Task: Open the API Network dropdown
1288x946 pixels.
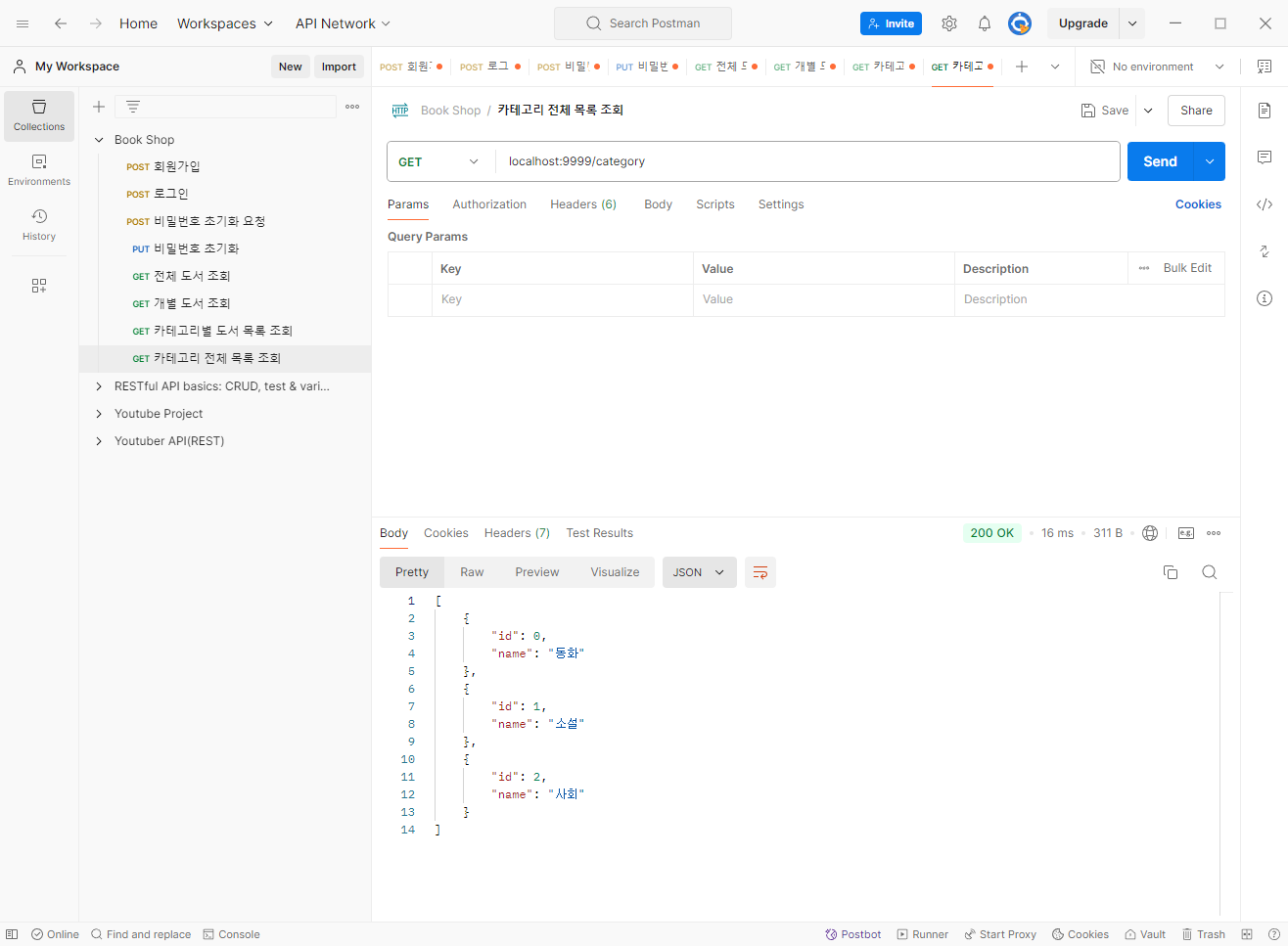Action: (x=343, y=23)
